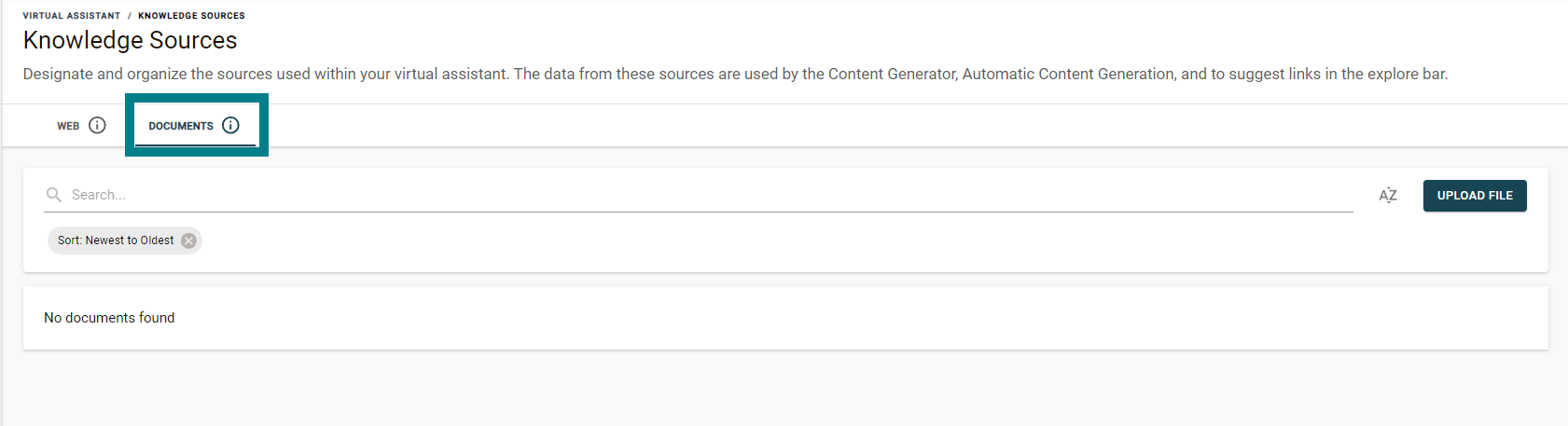Click the Sort: Newest to Oldest chip
Image resolution: width=1568 pixels, height=426 pixels.
[x=116, y=240]
